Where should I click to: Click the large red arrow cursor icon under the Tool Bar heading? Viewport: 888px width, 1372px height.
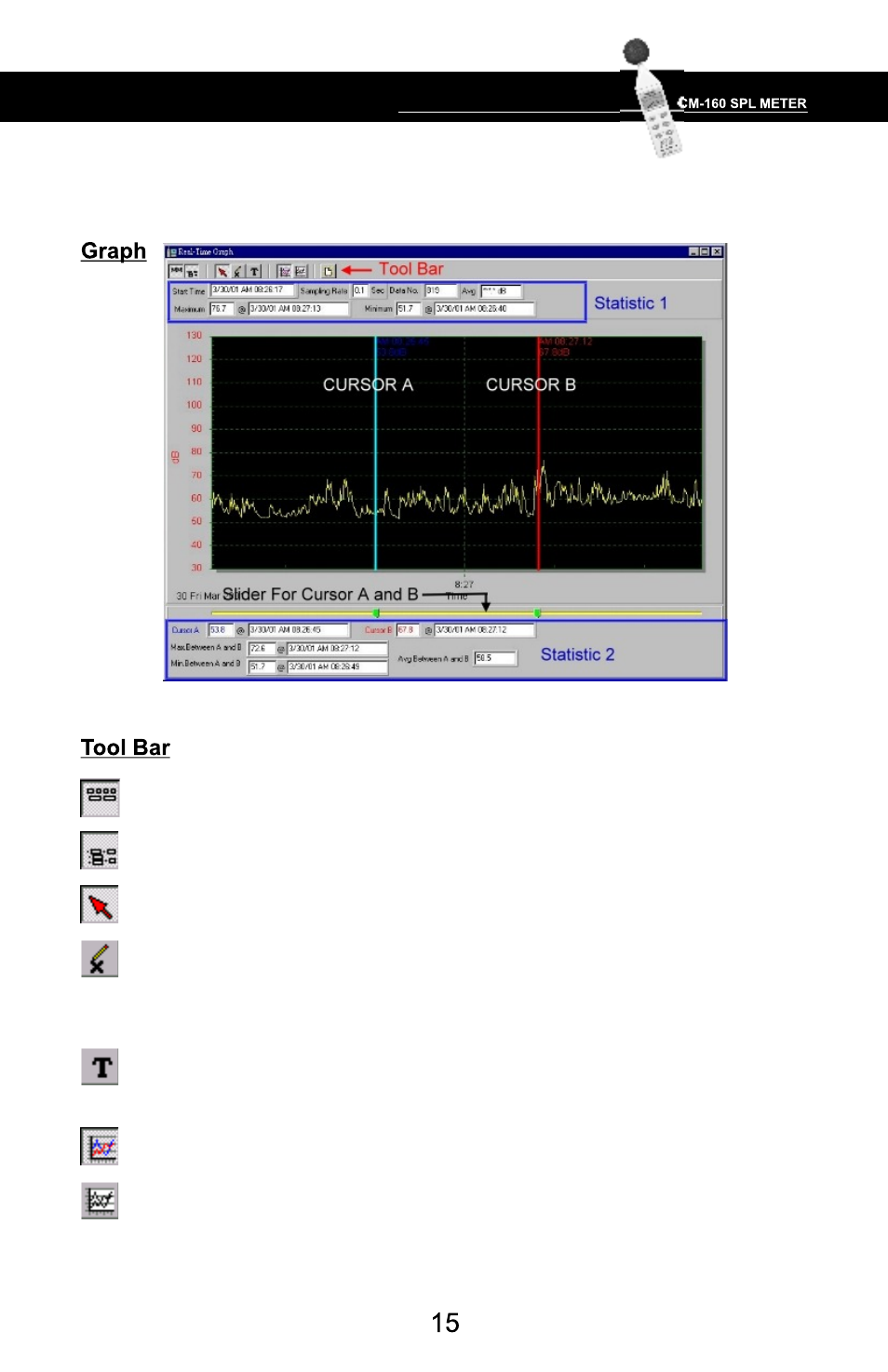point(100,905)
